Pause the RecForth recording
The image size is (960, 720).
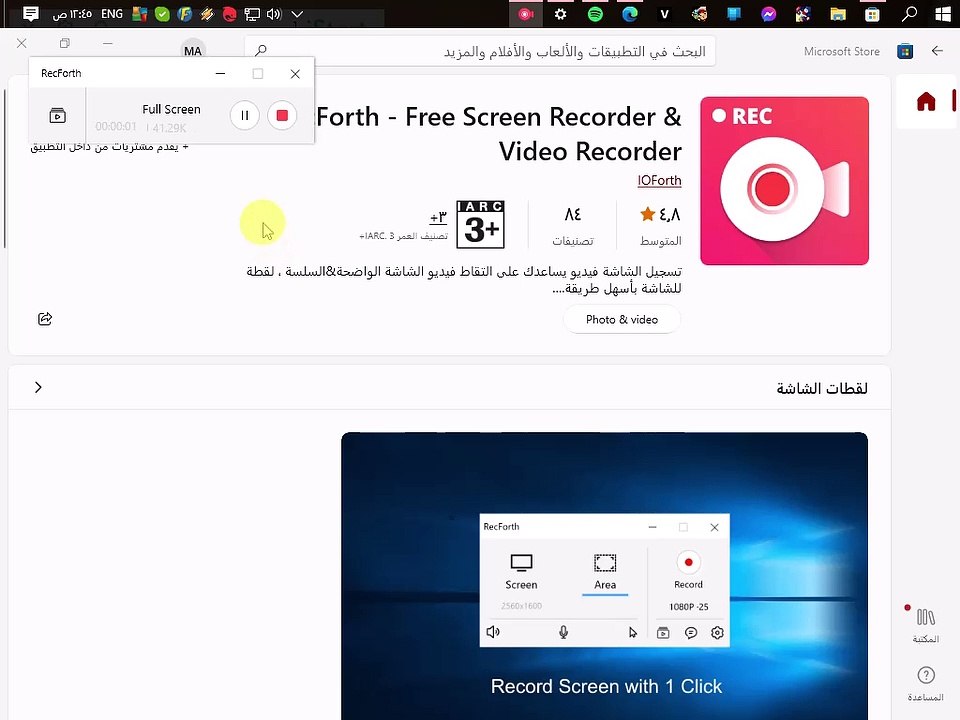coord(244,116)
